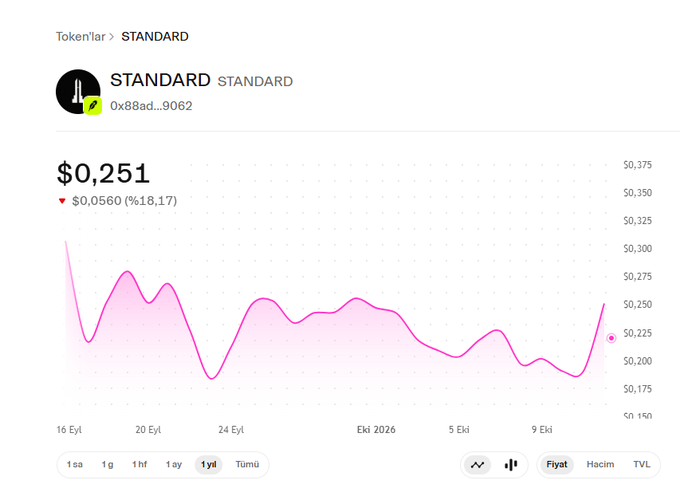
Task: Click the STANDARD token logo
Action: tap(78, 92)
